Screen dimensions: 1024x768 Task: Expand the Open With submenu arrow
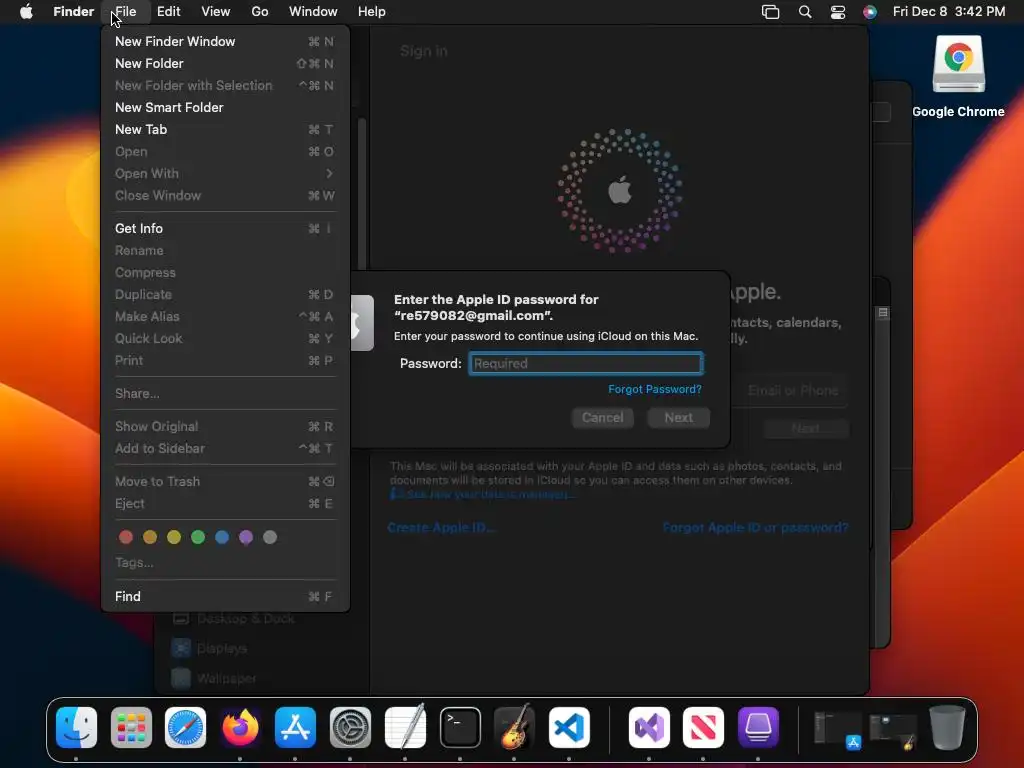click(328, 174)
